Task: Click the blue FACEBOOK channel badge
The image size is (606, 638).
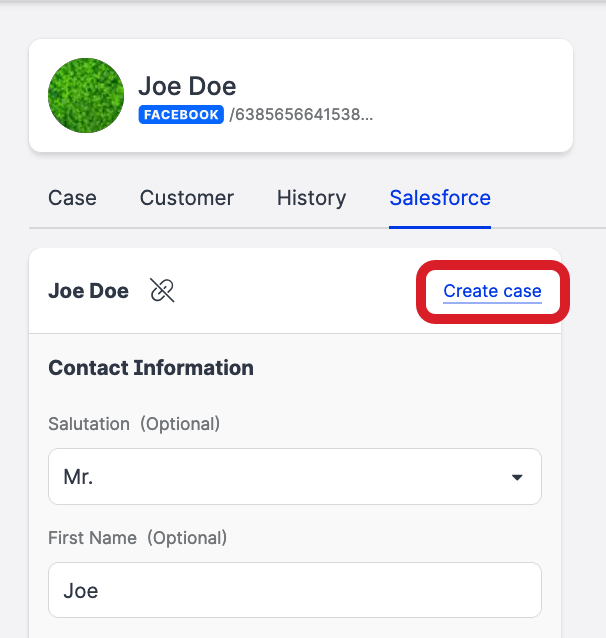Action: [181, 115]
